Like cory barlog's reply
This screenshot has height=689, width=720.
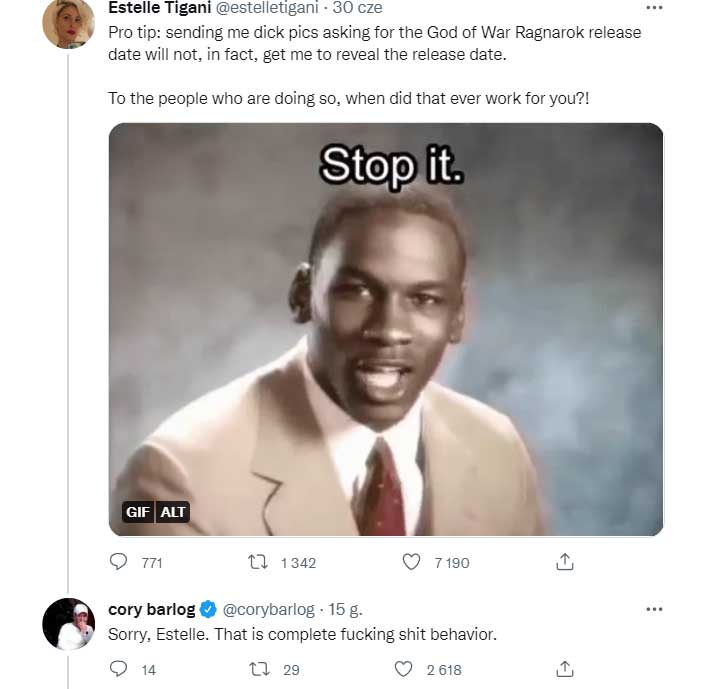(404, 669)
